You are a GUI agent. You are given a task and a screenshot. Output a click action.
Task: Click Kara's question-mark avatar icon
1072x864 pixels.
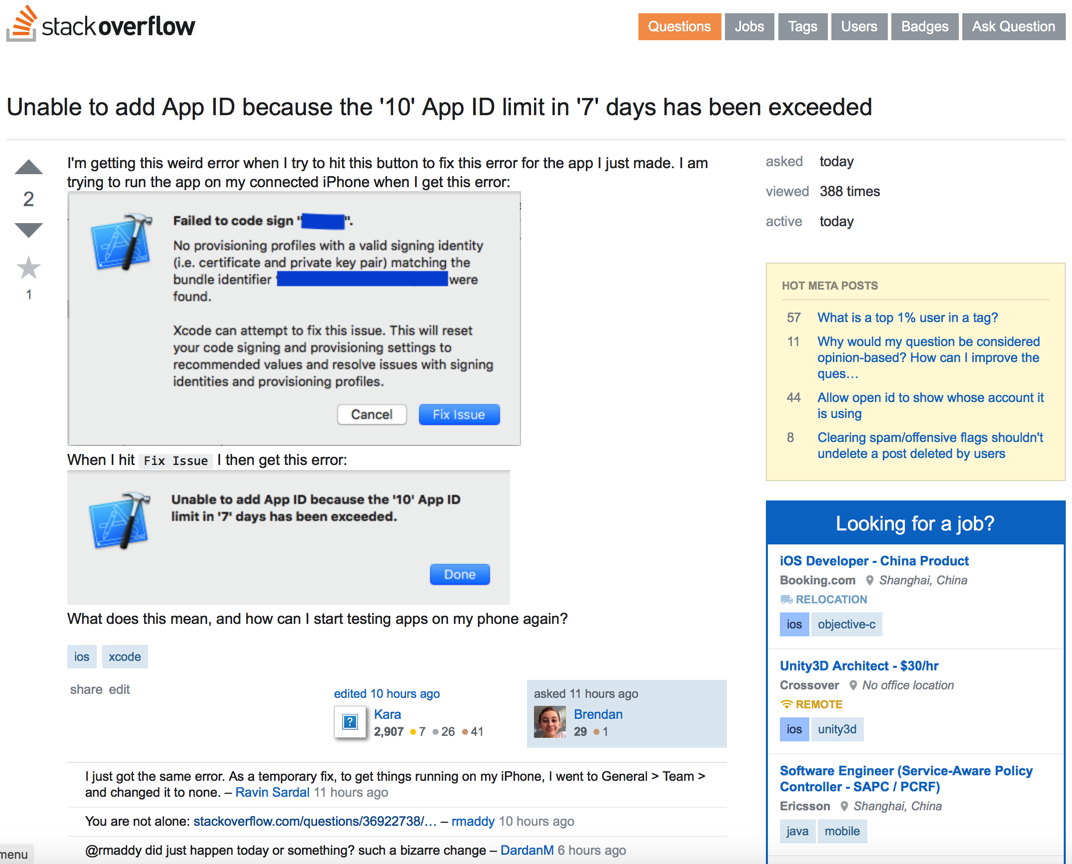349,722
